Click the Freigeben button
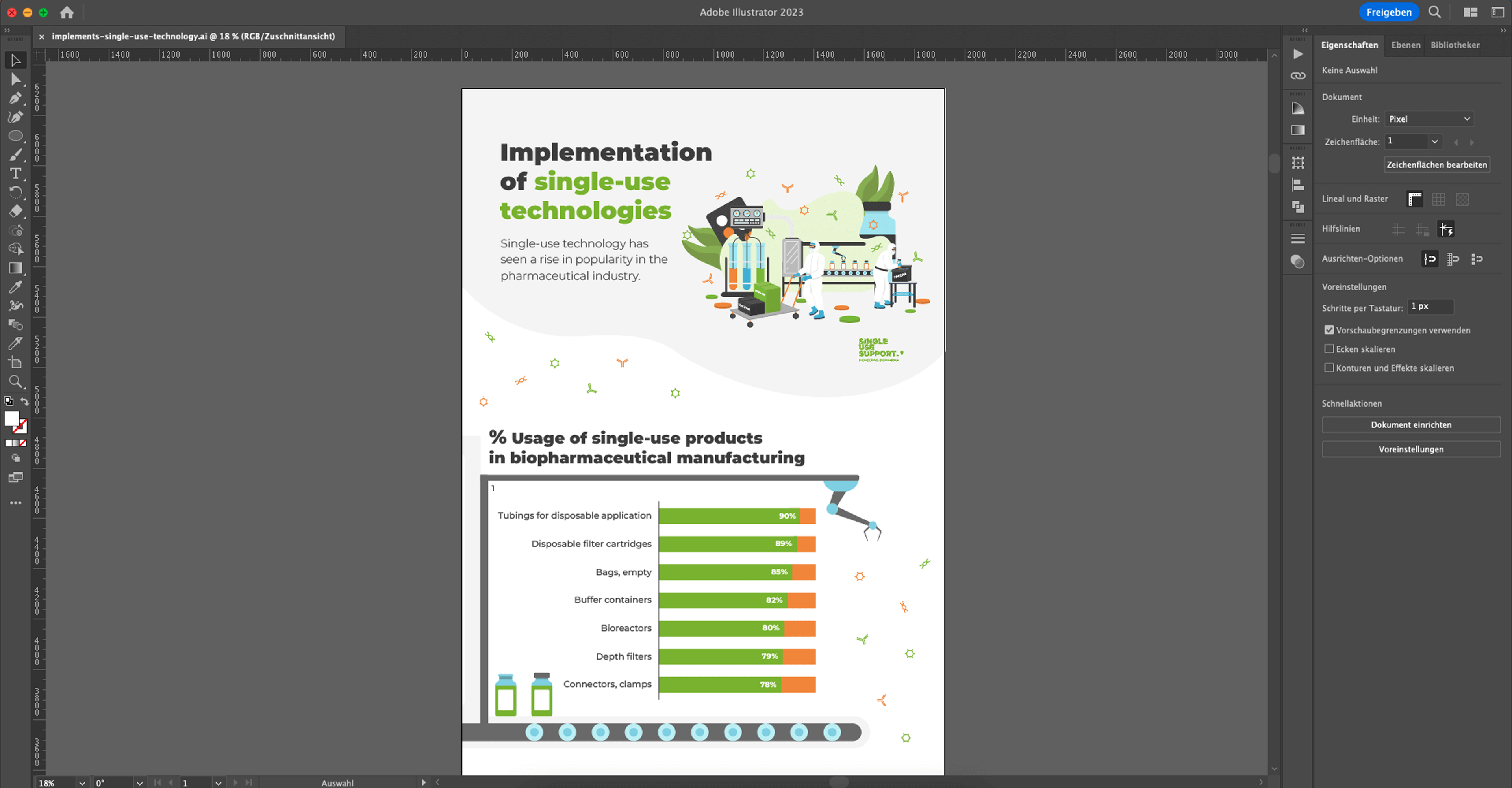The height and width of the screenshot is (788, 1512). click(x=1388, y=12)
